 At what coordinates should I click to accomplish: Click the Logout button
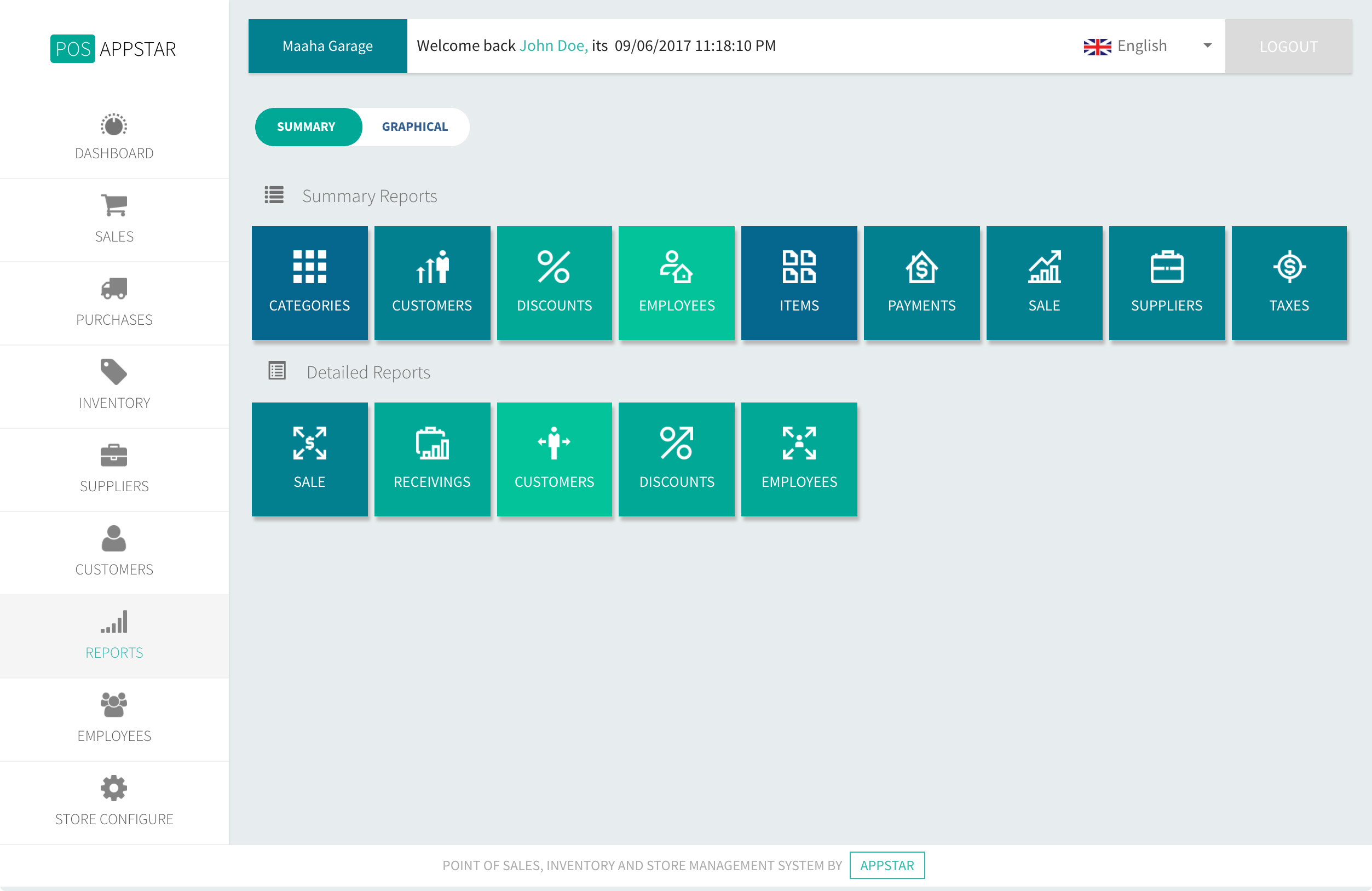(1288, 46)
